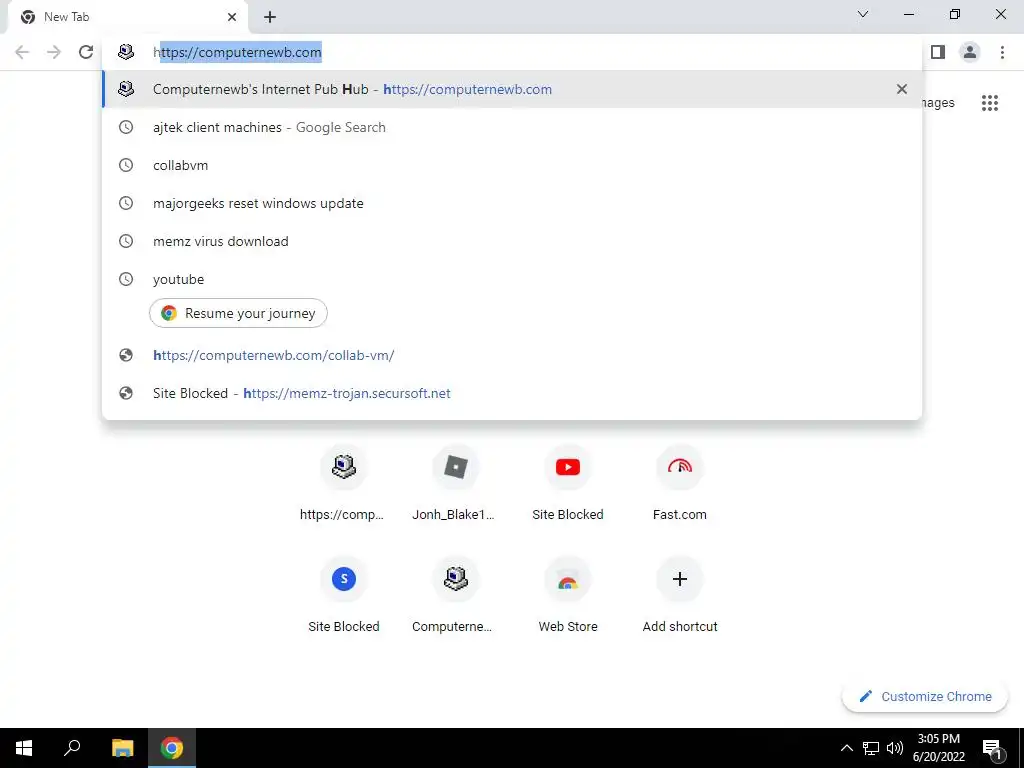
Task: Click the favicon in the address bar
Action: (125, 52)
